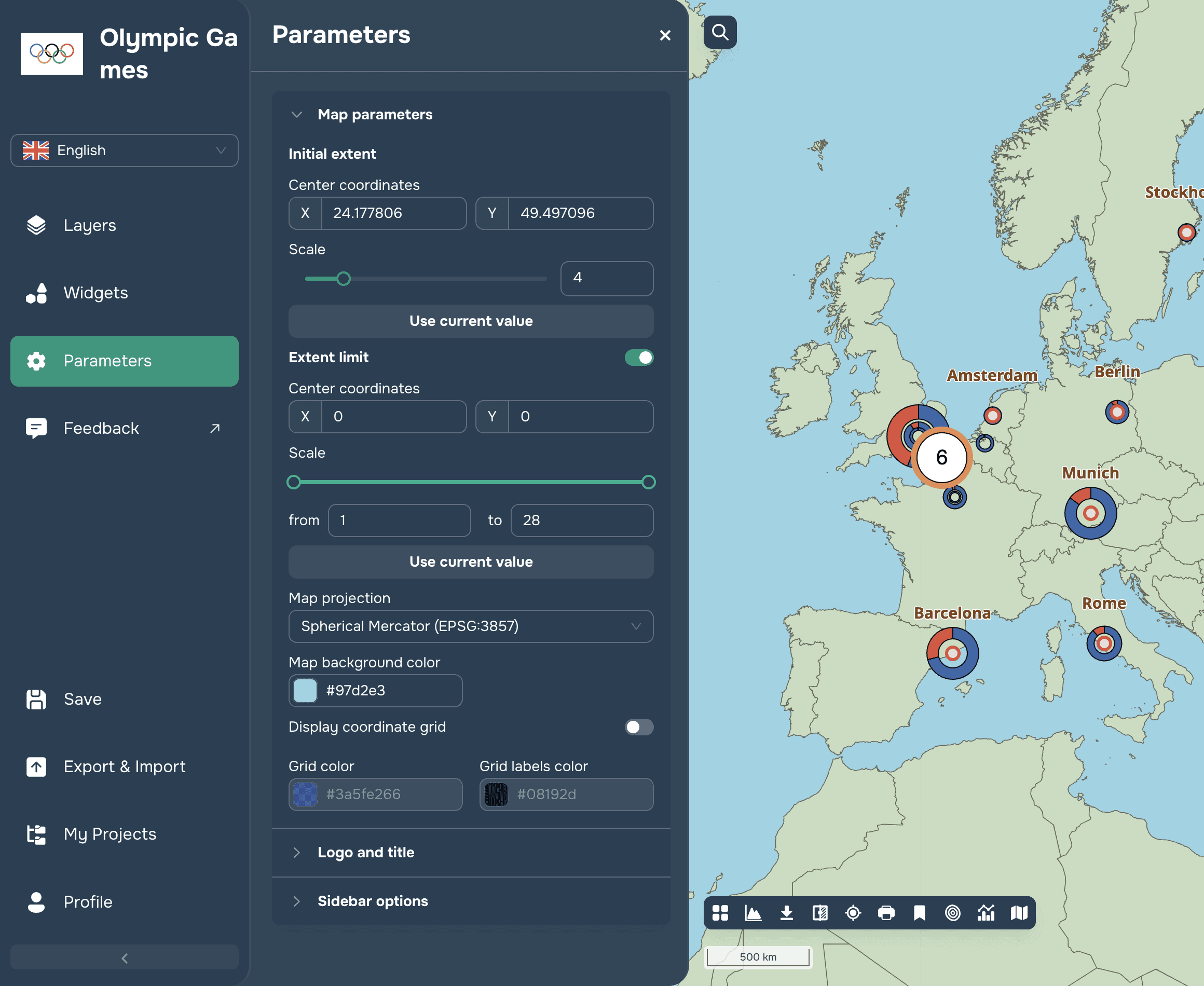Disable the Extent limit toggle
The width and height of the screenshot is (1204, 986).
639,357
